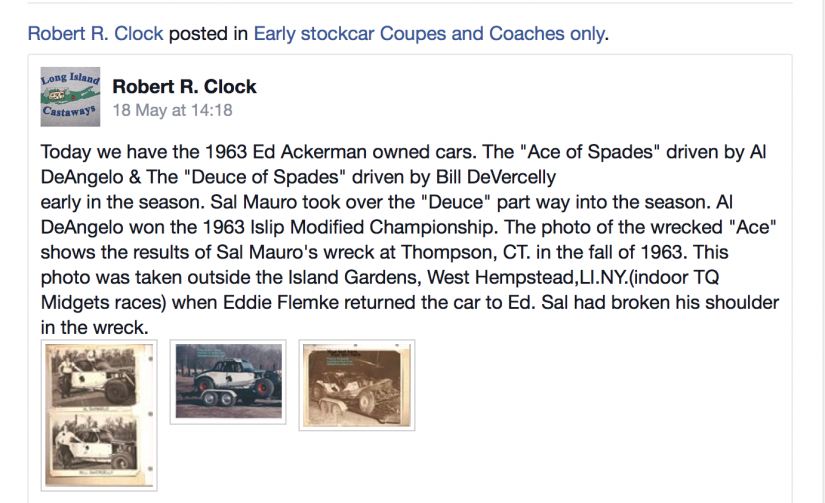This screenshot has width=825, height=503.
Task: Open the sepia wrecked Ace car photo
Action: click(357, 385)
